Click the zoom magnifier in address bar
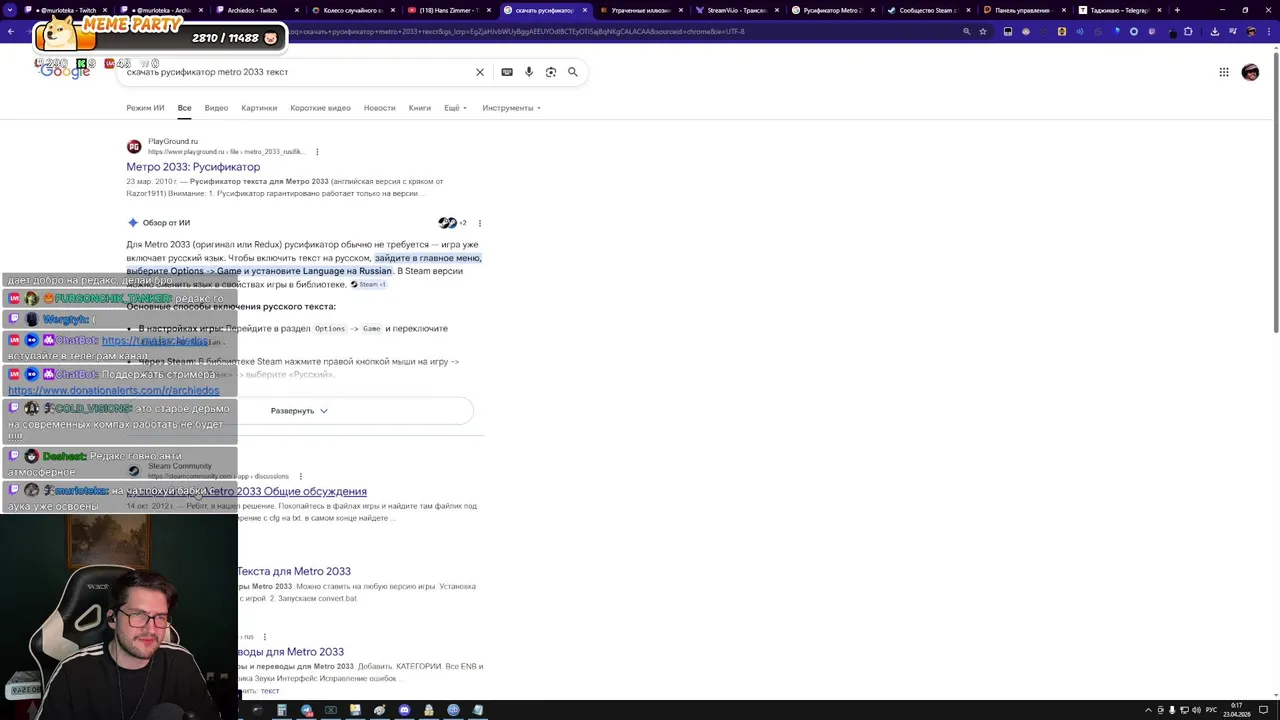1280x720 pixels. coord(966,31)
